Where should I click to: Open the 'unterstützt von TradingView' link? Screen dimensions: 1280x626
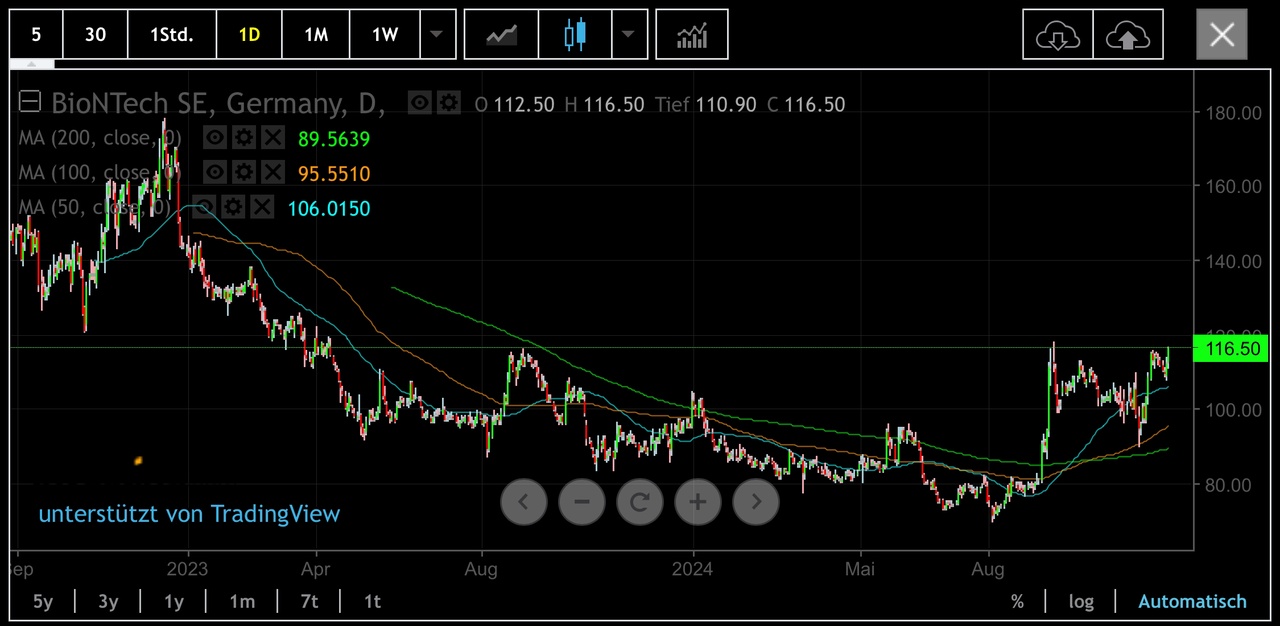point(189,514)
